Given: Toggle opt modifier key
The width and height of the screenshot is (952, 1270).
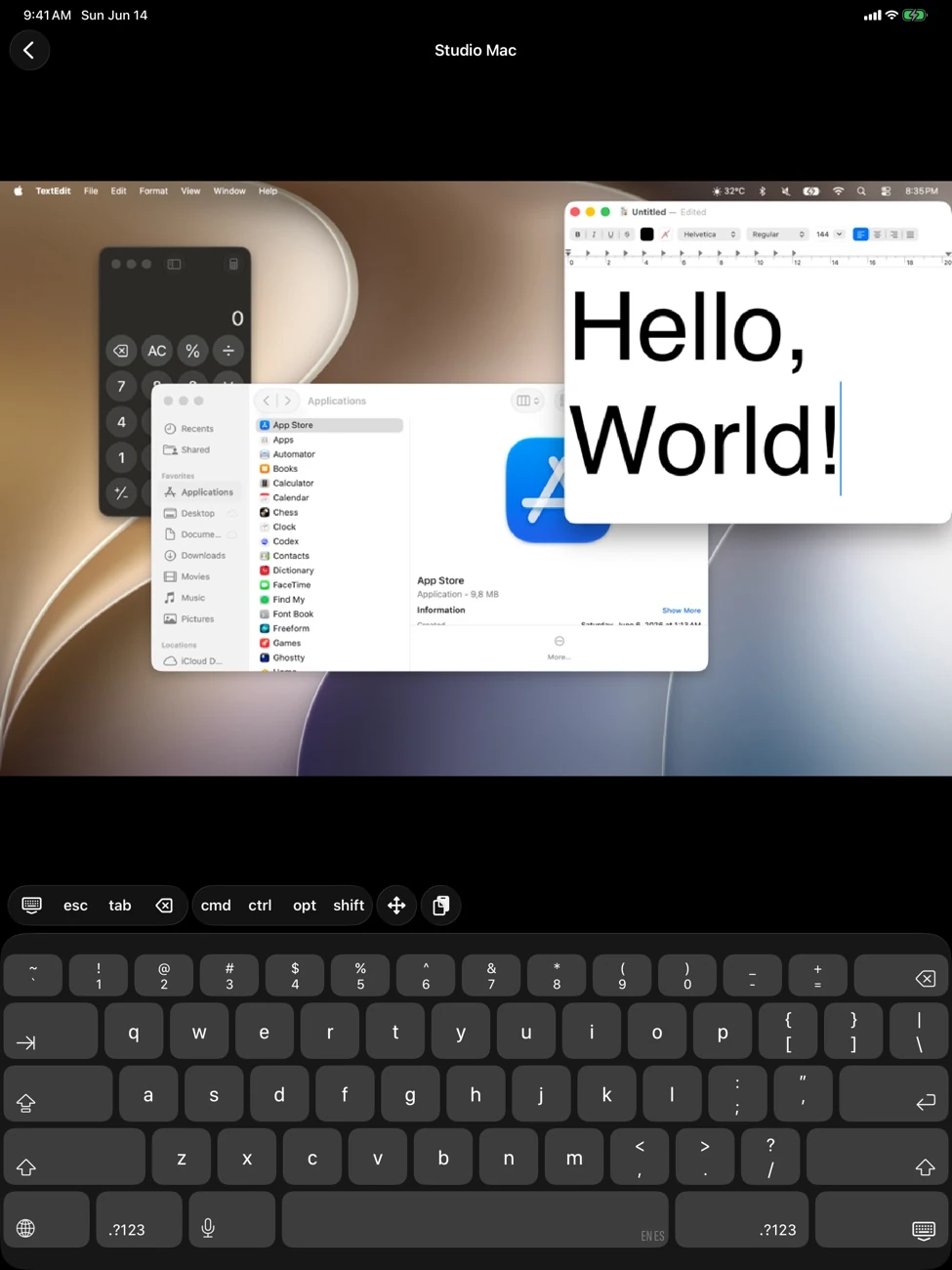Looking at the screenshot, I should pyautogui.click(x=305, y=906).
